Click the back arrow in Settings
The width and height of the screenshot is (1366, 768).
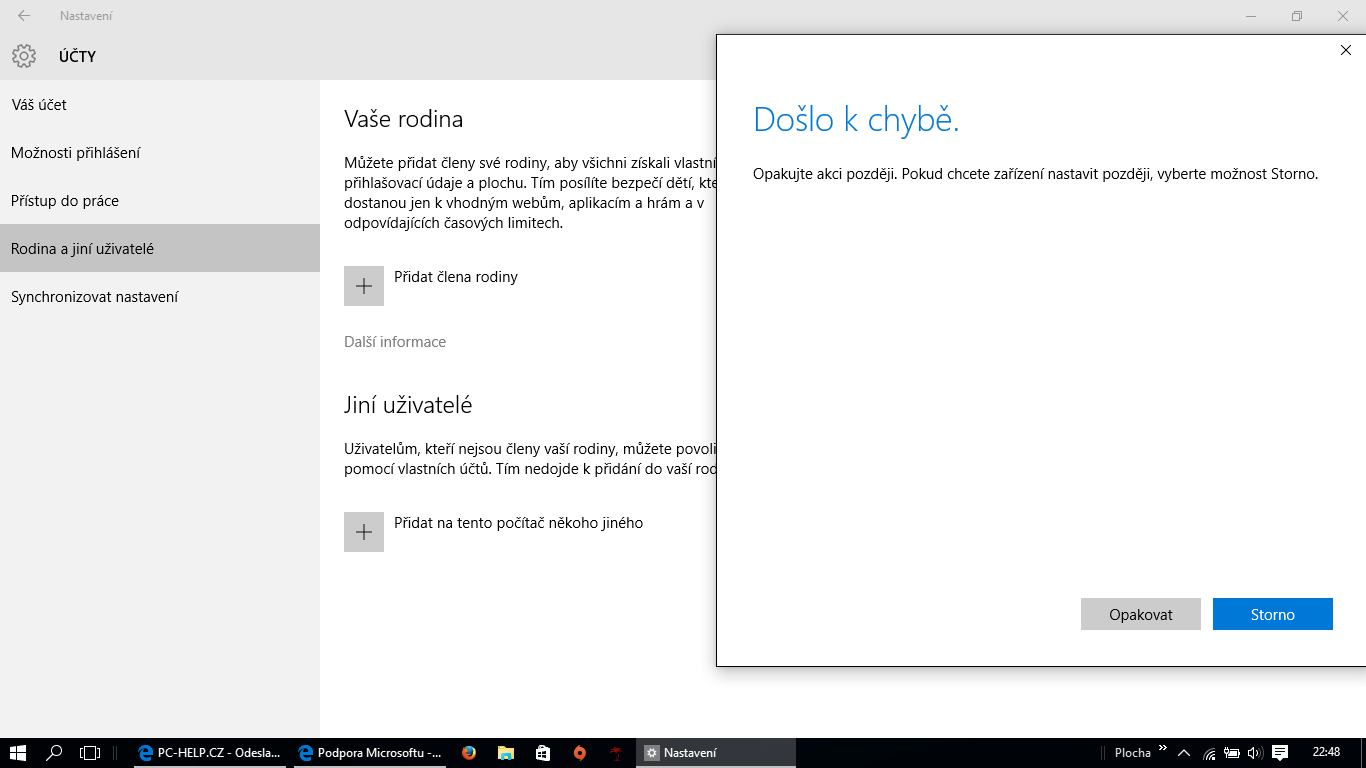[x=24, y=16]
